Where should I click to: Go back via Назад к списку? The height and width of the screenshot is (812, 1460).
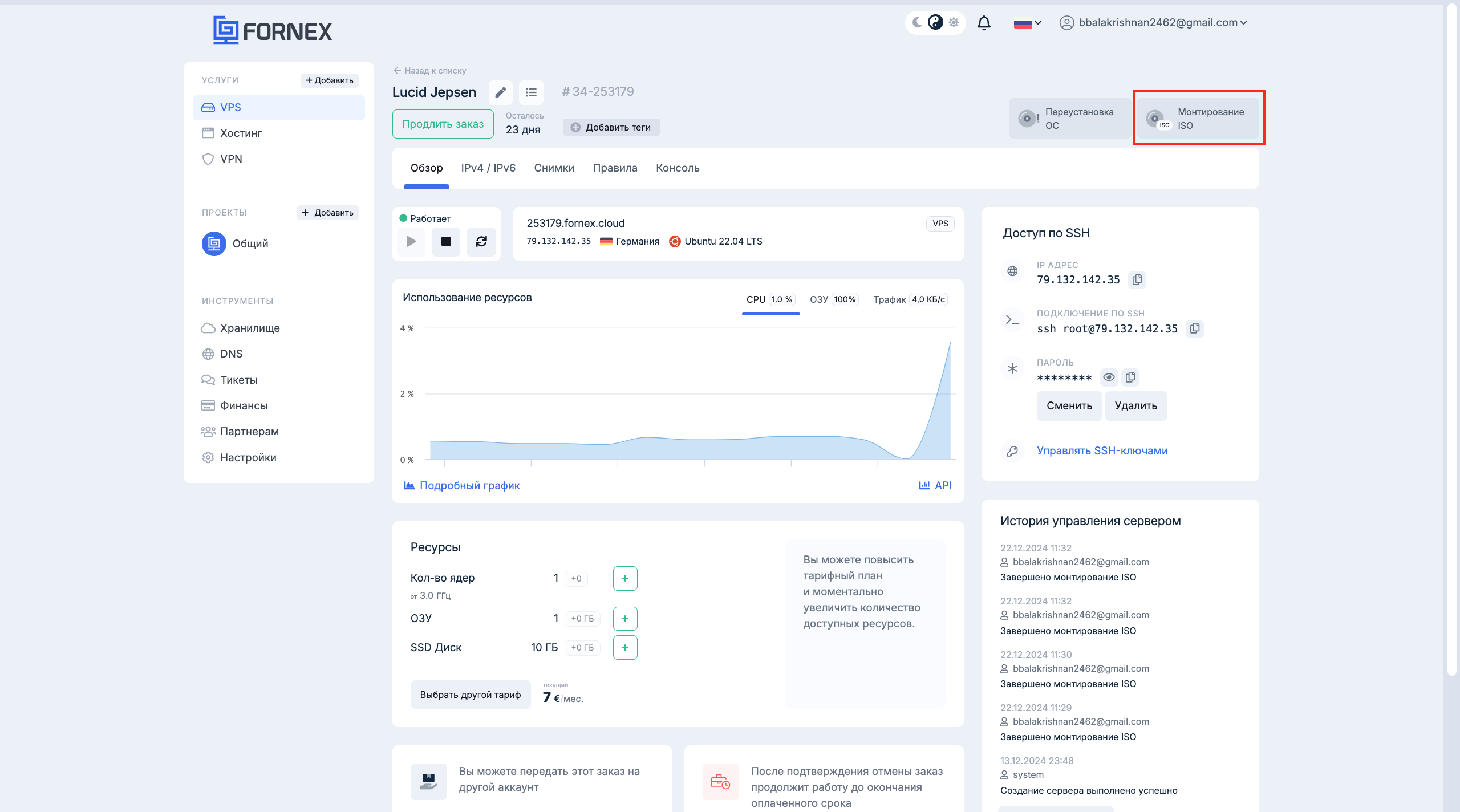429,71
